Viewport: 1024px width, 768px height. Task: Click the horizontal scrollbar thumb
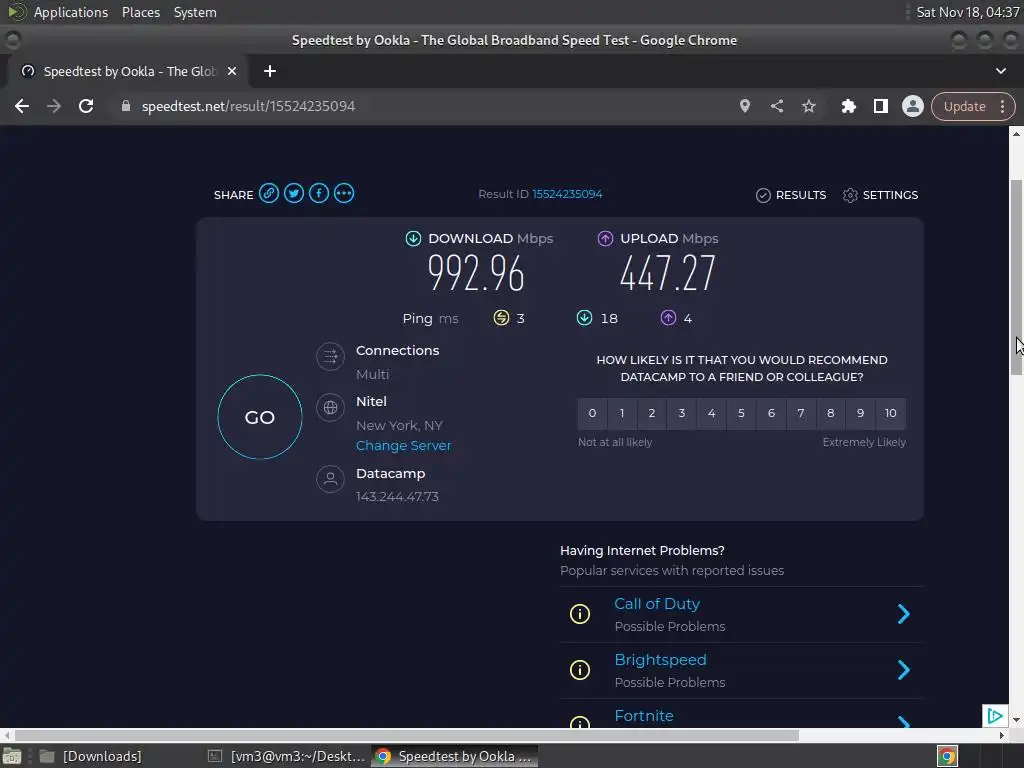[406, 735]
